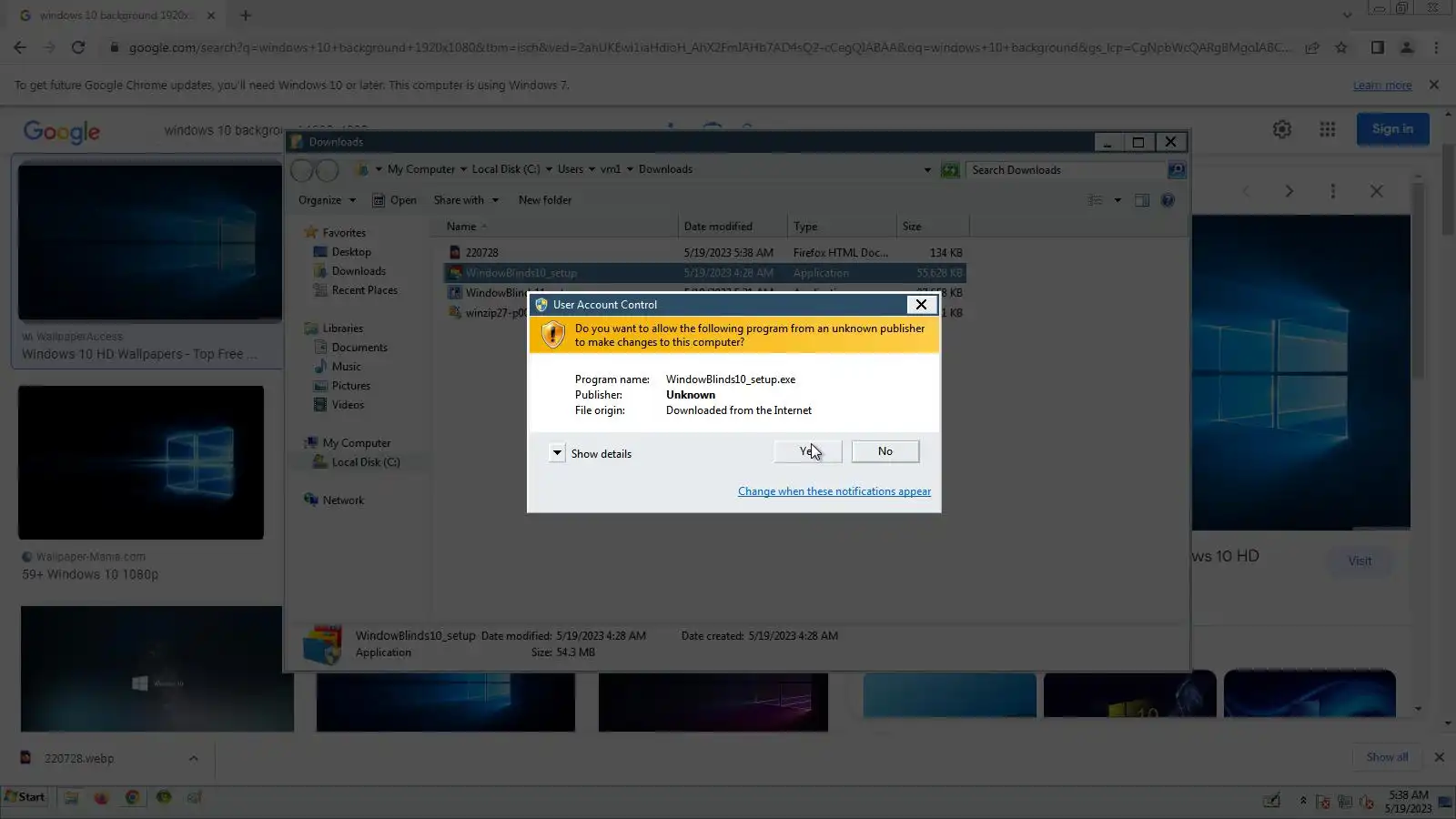
Task: Expand the Users breadcrumb dropdown arrow
Action: point(591,169)
